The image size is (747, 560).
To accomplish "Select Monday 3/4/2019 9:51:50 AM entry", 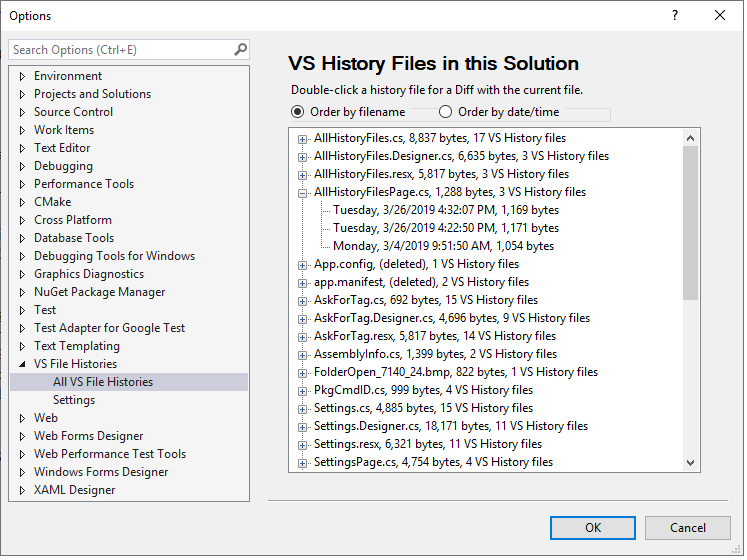I will 444,246.
